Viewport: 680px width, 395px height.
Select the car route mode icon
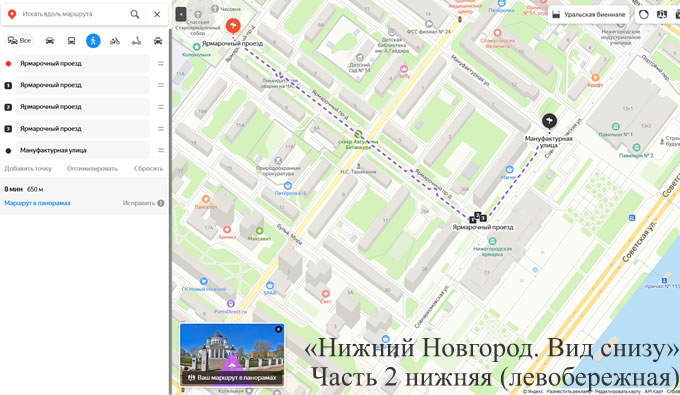click(49, 41)
